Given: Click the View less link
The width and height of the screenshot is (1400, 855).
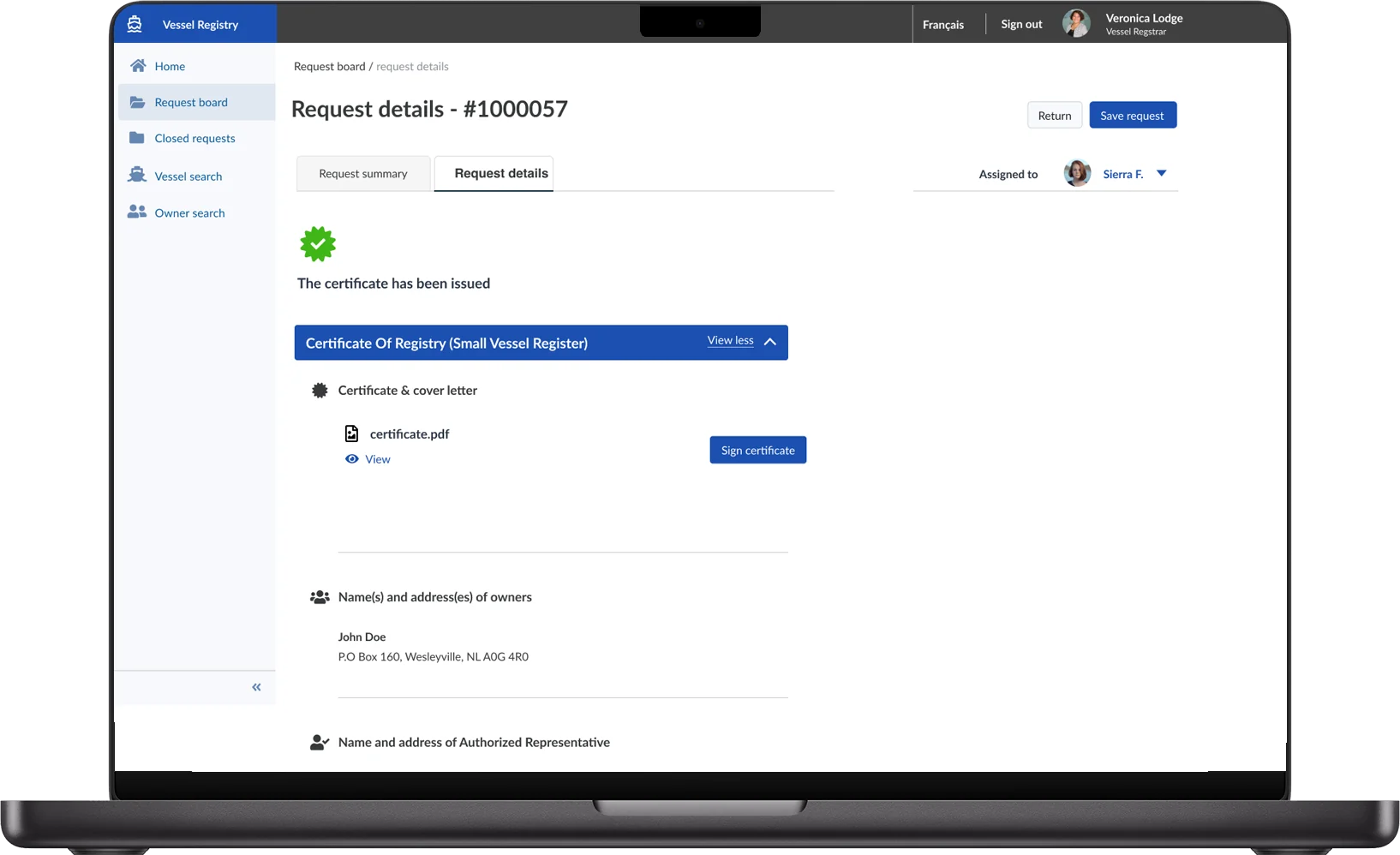Looking at the screenshot, I should pos(731,341).
